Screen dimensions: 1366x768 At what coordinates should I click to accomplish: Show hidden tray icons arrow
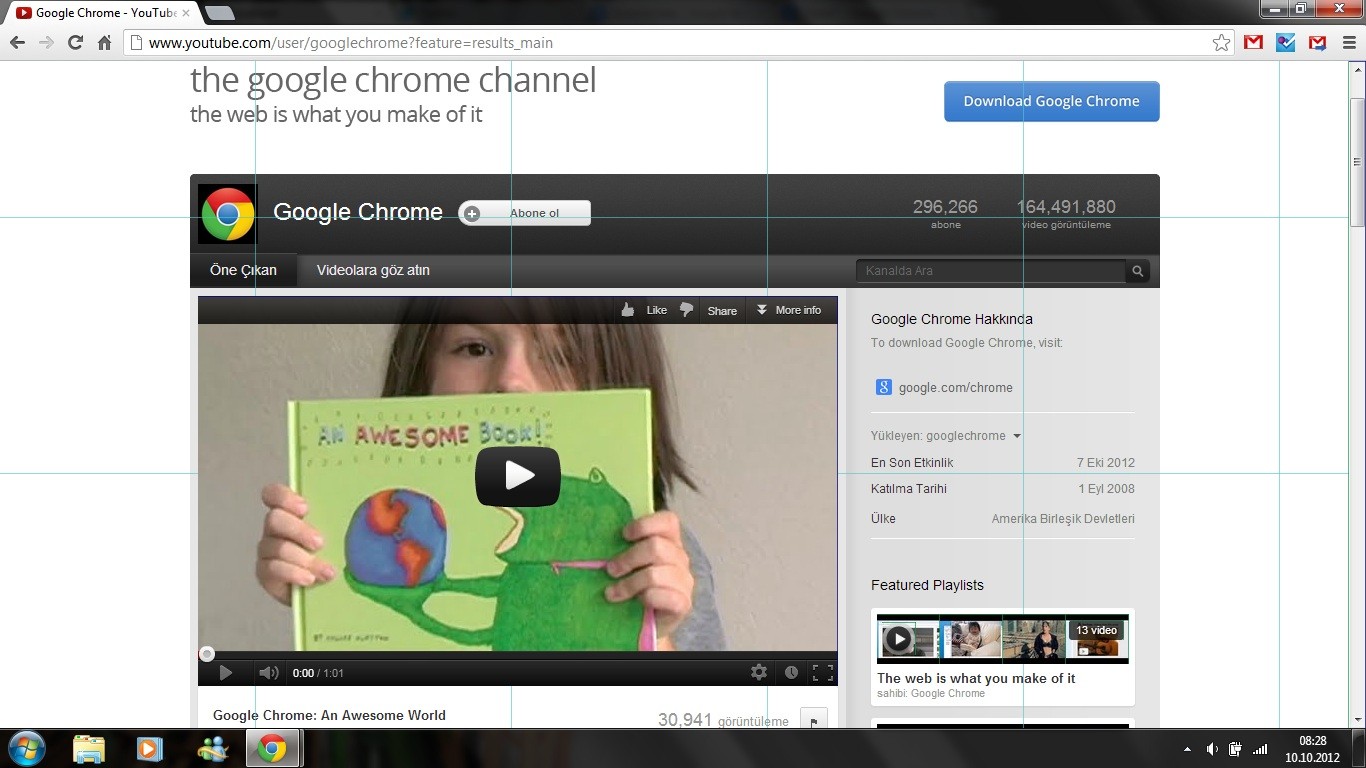pyautogui.click(x=1187, y=749)
